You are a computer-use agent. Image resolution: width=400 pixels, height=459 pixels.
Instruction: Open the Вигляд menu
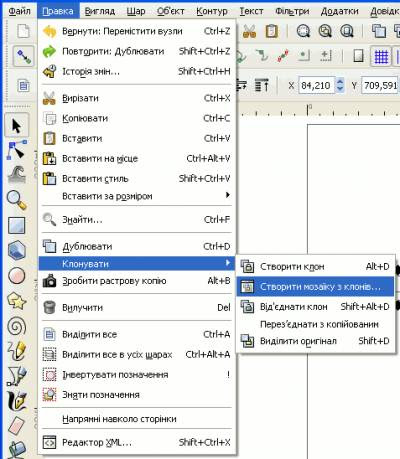point(100,11)
